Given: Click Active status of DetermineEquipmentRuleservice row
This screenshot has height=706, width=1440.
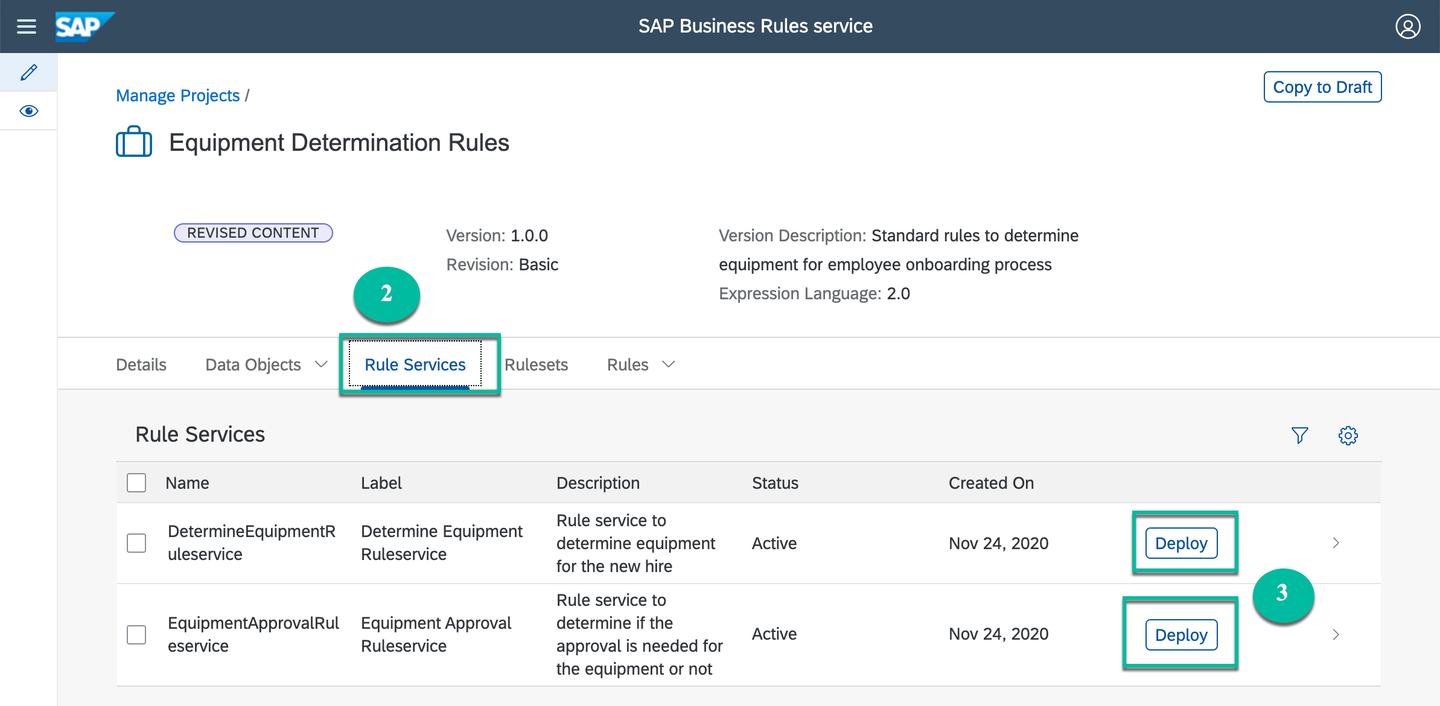Looking at the screenshot, I should (774, 543).
